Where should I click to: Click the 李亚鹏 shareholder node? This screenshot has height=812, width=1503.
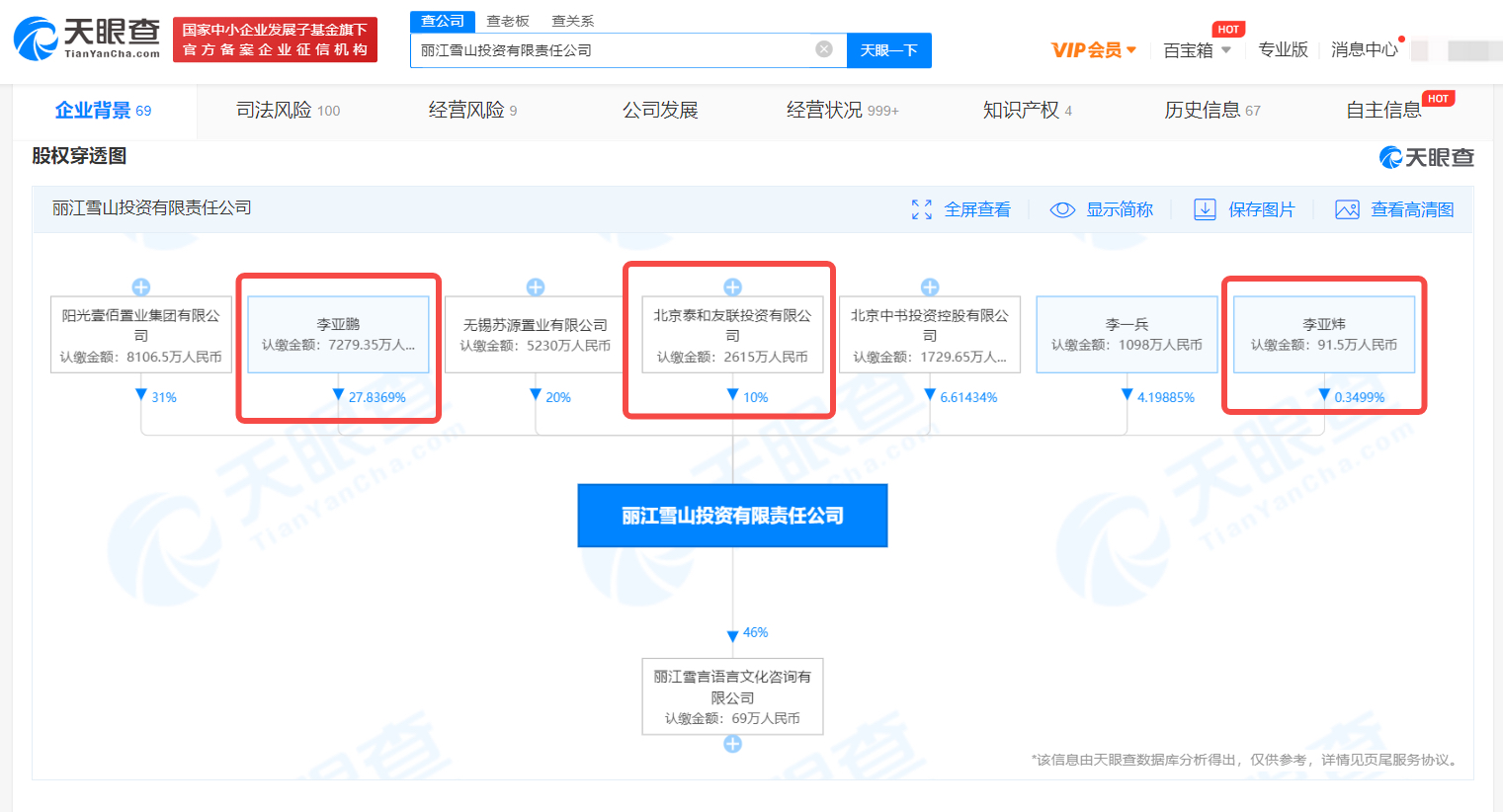coord(338,335)
